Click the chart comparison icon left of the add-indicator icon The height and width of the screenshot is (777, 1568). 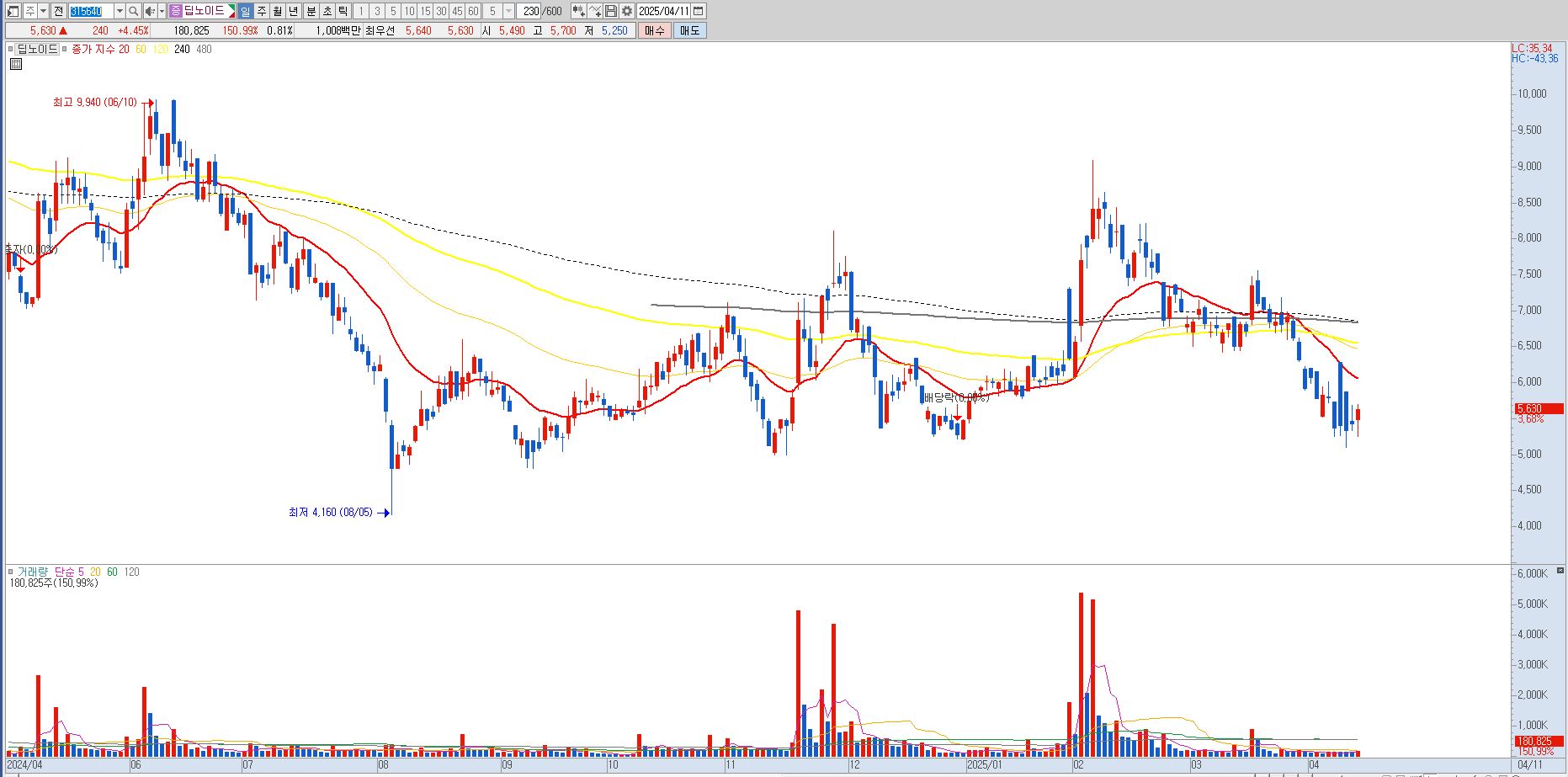point(578,11)
